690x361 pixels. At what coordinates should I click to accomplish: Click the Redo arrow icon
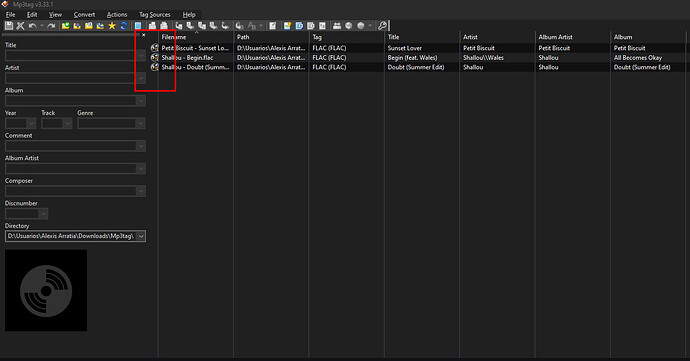click(x=51, y=26)
